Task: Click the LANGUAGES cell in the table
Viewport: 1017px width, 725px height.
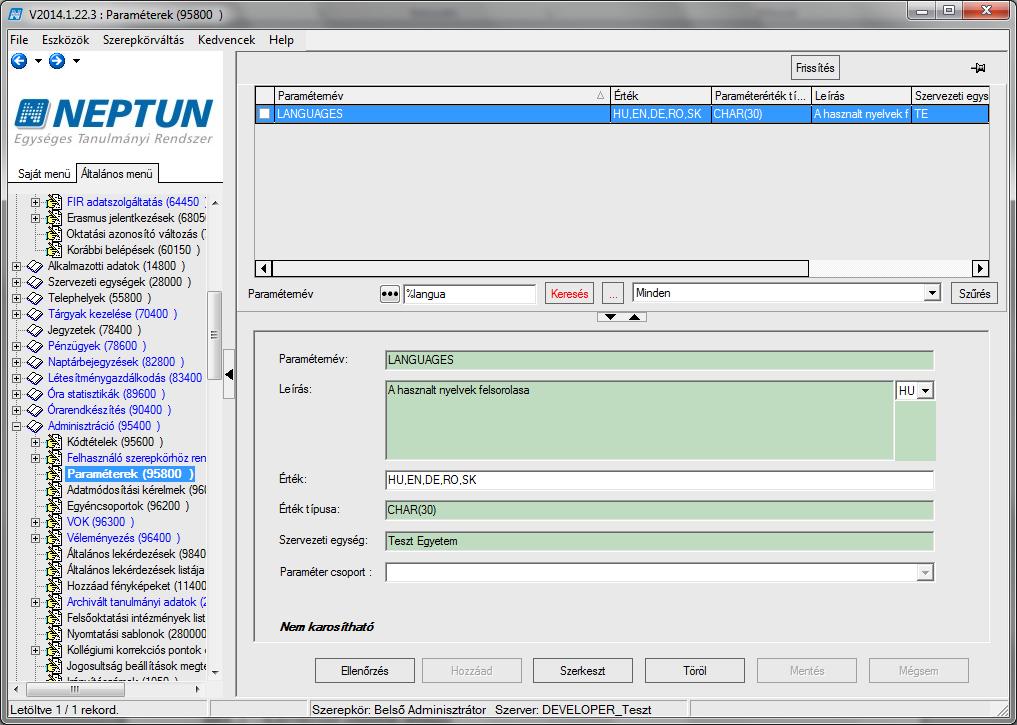Action: pos(442,113)
